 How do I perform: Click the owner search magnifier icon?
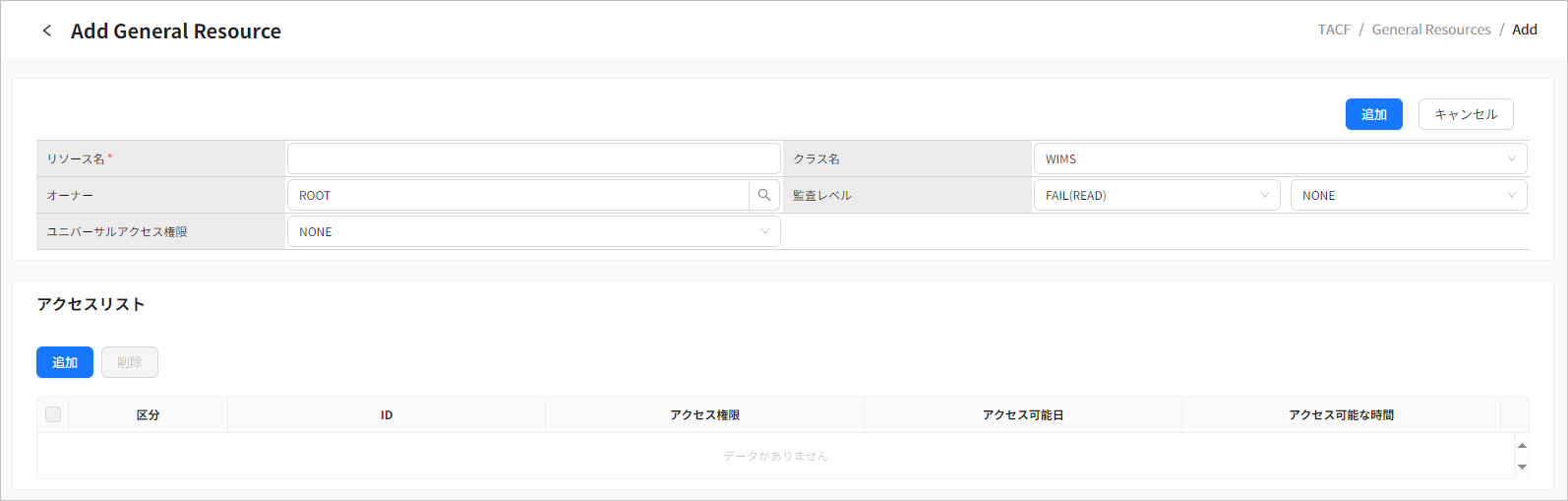tap(764, 195)
